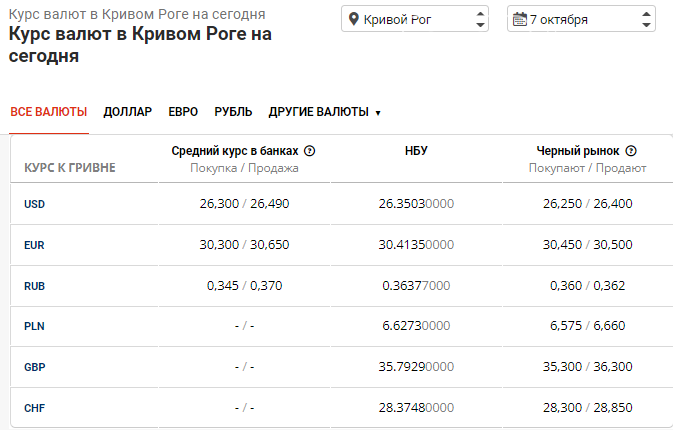Switch to the Все валюты tab
This screenshot has height=430, width=673.
pos(49,112)
